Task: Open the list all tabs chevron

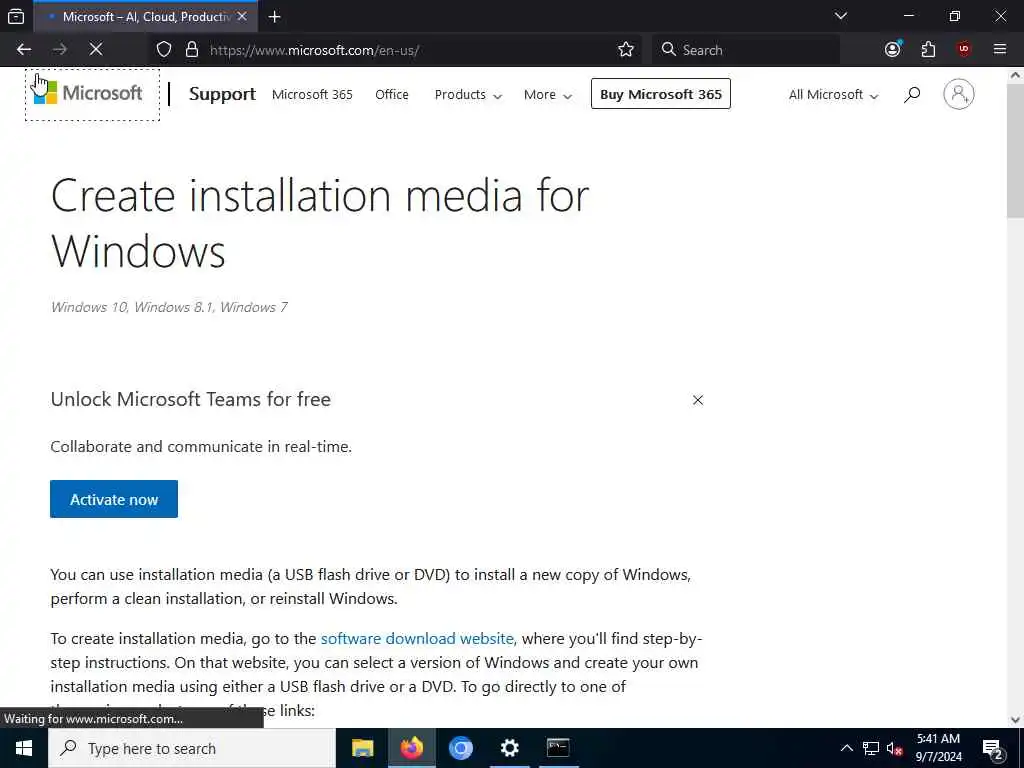Action: point(840,16)
